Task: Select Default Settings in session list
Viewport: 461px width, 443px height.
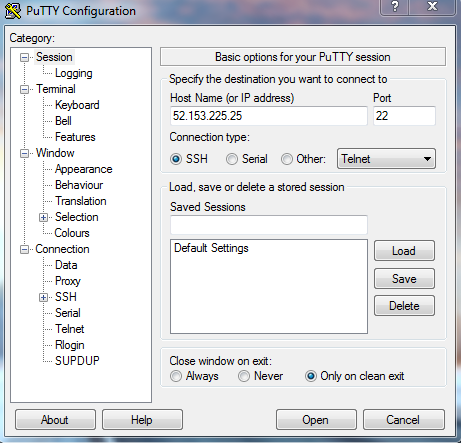Action: [x=211, y=248]
